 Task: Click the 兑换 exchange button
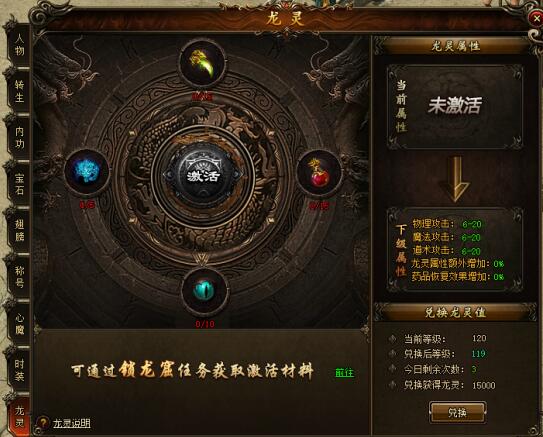pyautogui.click(x=457, y=412)
